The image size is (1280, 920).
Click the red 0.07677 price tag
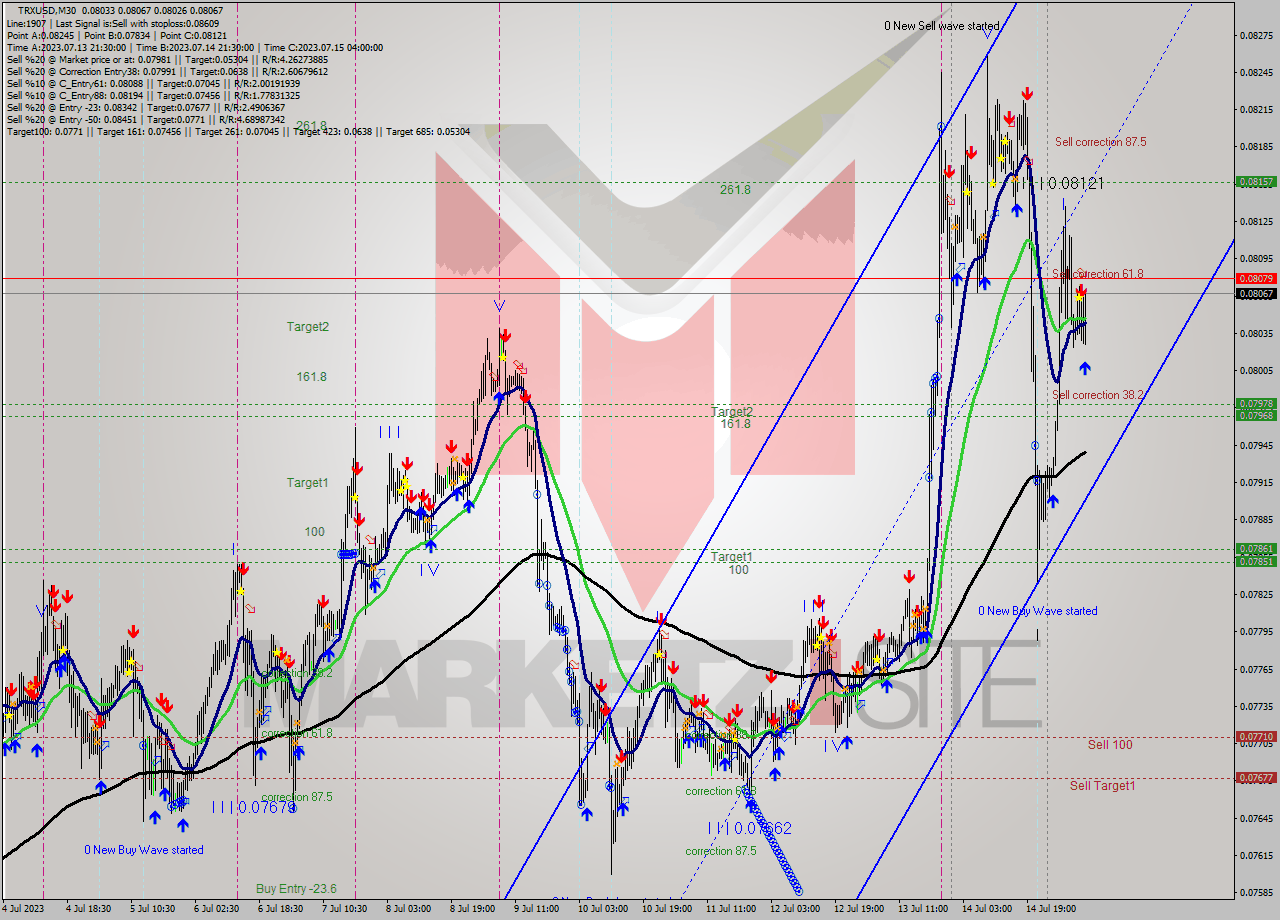coord(1255,777)
